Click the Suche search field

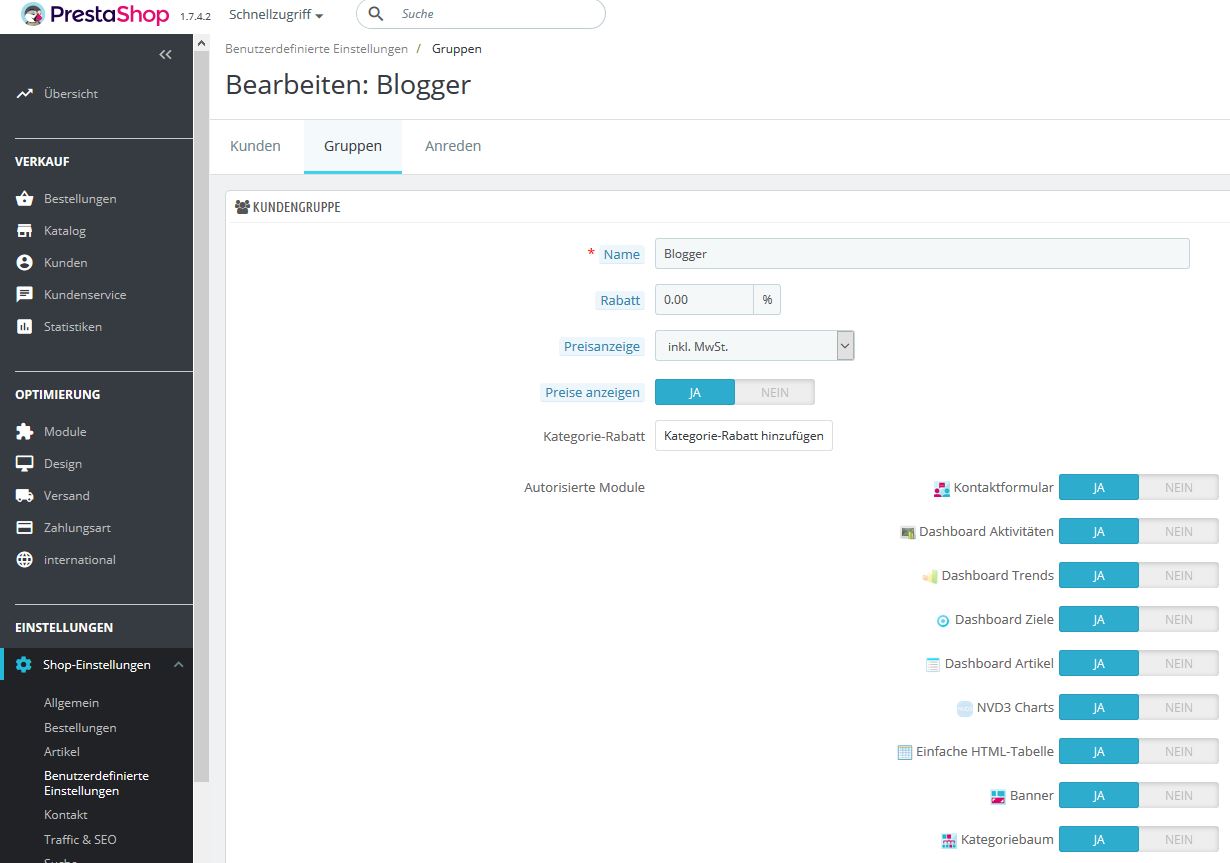point(481,14)
